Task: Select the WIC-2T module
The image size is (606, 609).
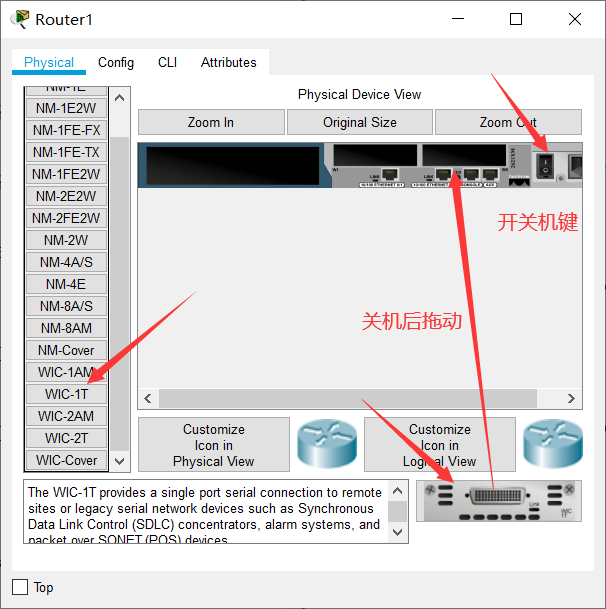Action: (66, 438)
